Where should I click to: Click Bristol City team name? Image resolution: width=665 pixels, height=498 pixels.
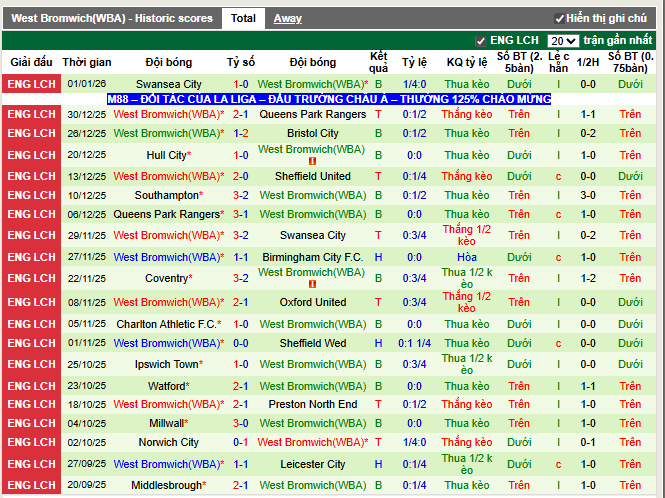313,133
